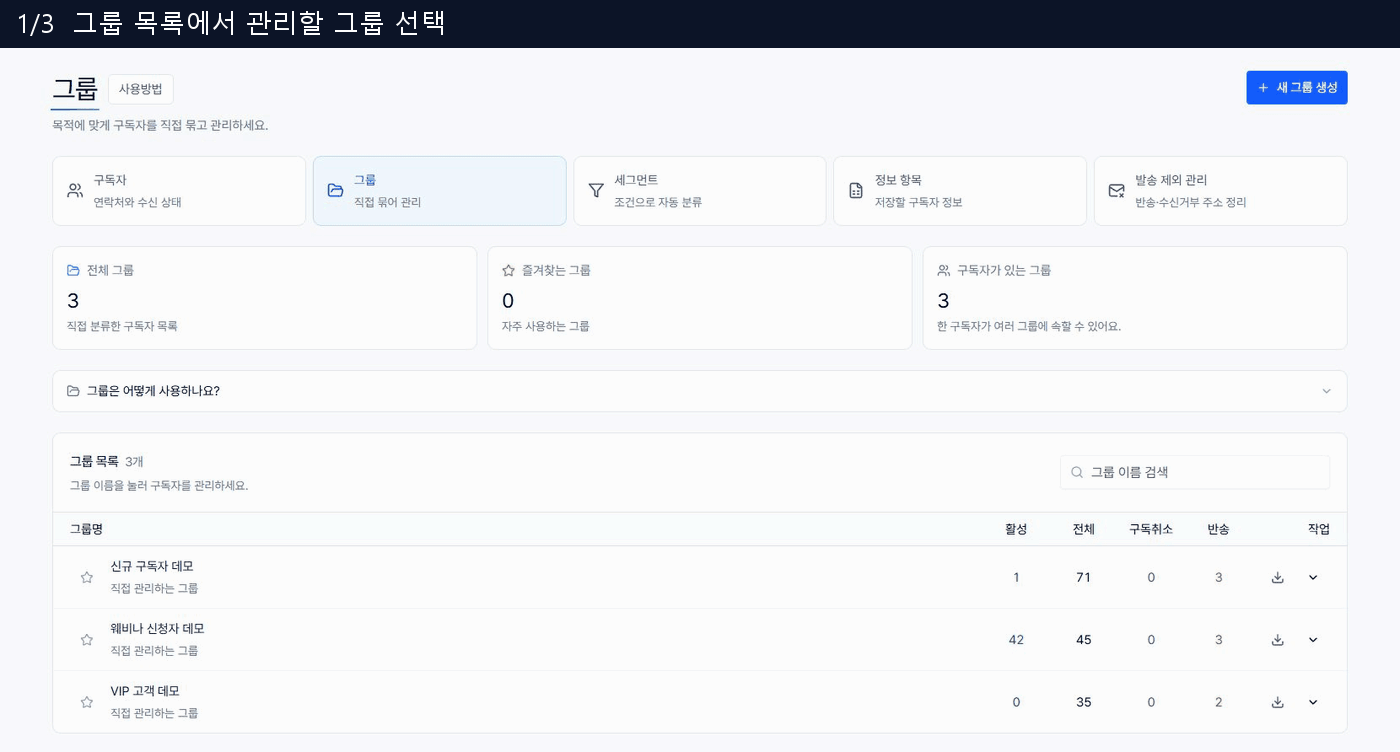Image resolution: width=1400 pixels, height=752 pixels.
Task: Select the 전체 그룹 summary card
Action: point(265,298)
